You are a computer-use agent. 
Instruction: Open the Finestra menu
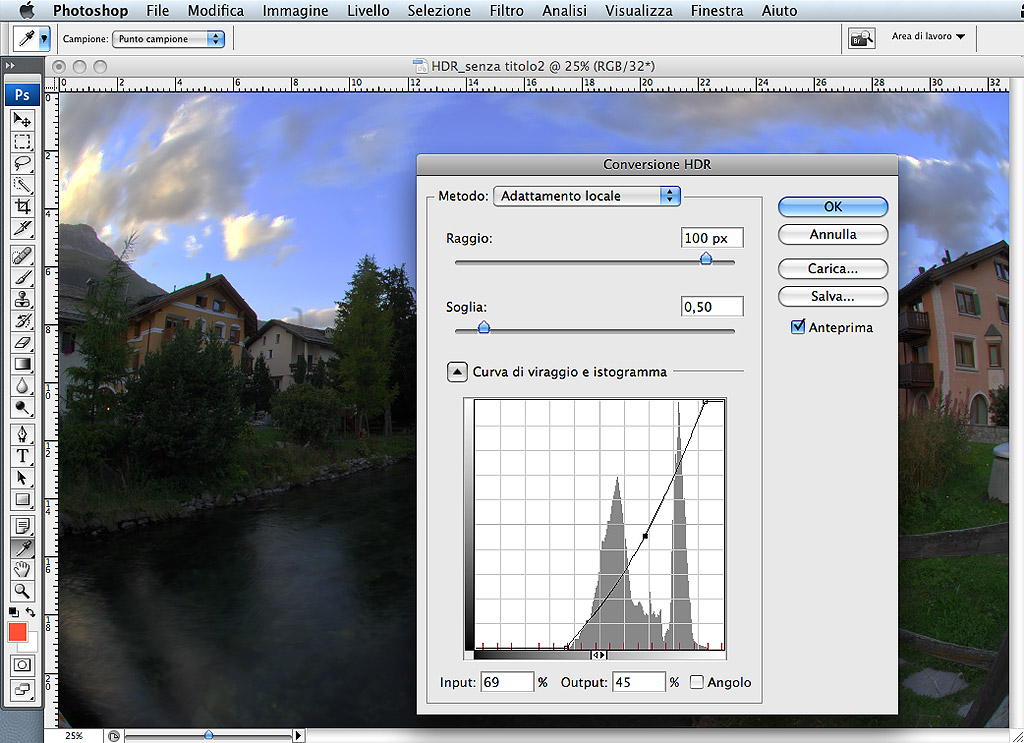[x=716, y=10]
